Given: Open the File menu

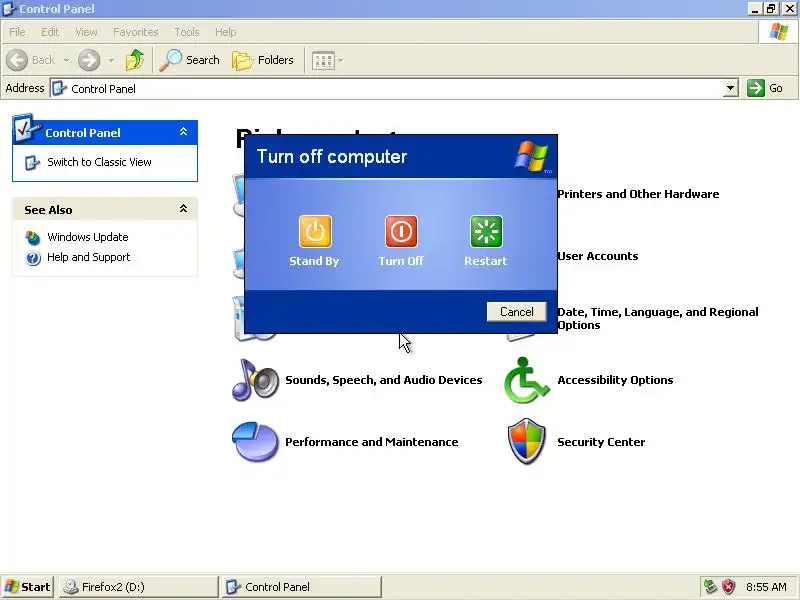Looking at the screenshot, I should click(x=17, y=32).
